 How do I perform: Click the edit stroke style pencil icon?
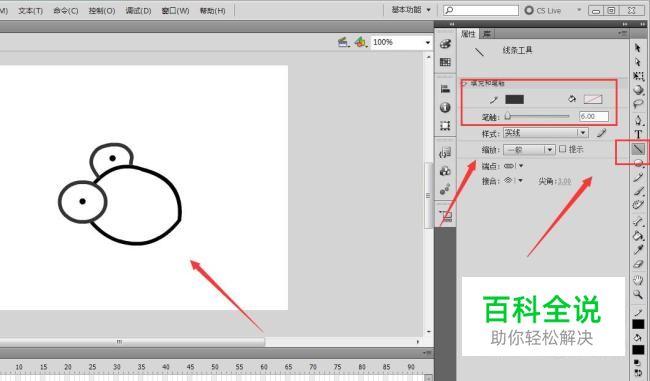[x=601, y=133]
